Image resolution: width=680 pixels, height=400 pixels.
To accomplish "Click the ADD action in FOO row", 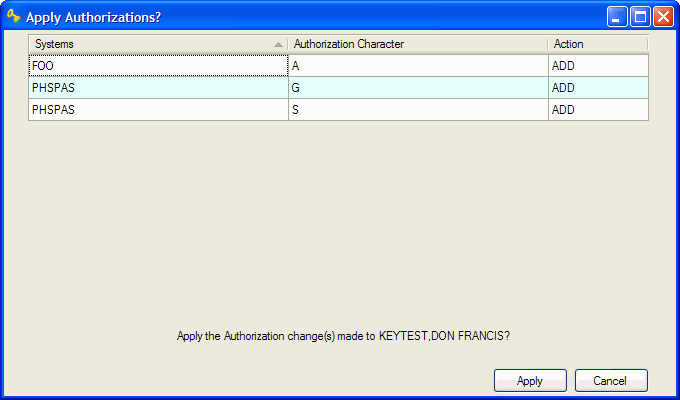I will pos(597,66).
